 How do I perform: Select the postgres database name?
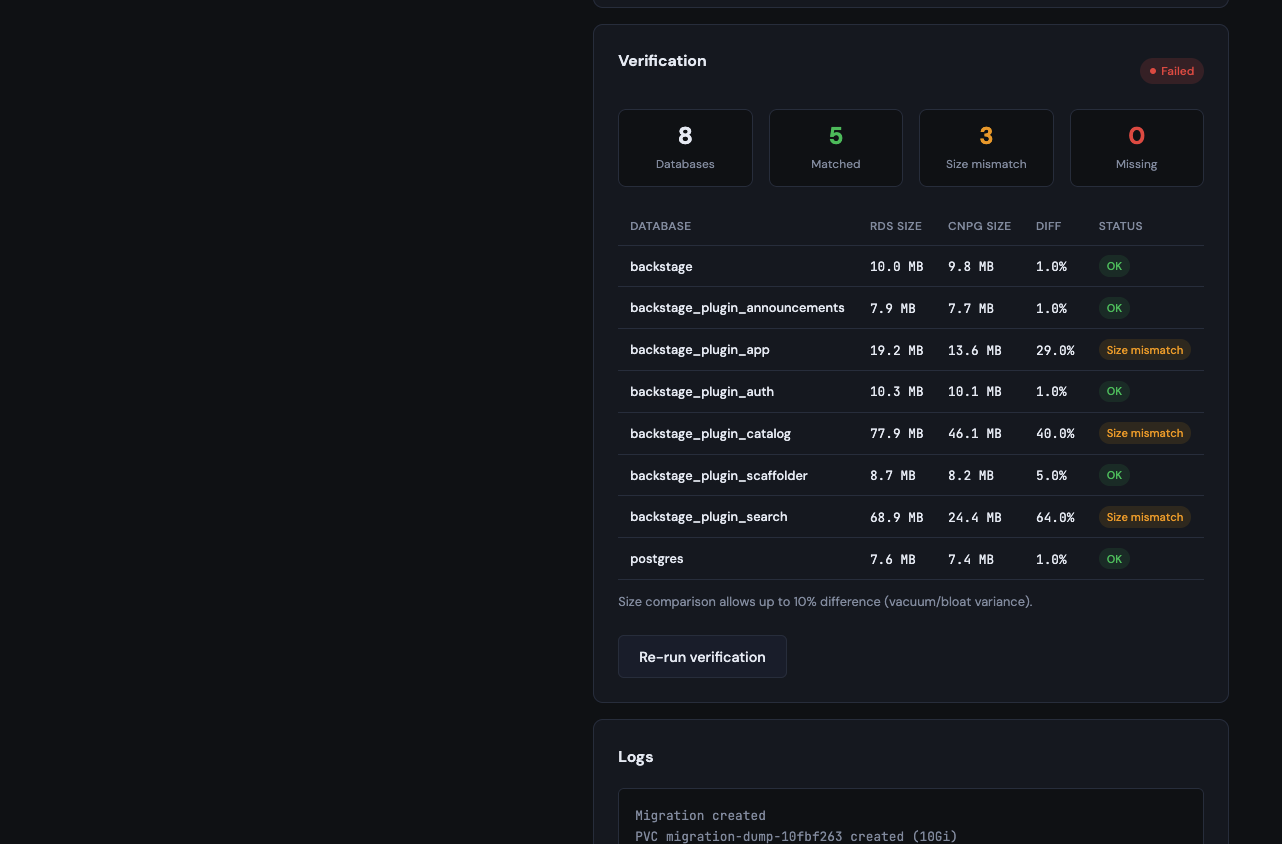657,559
